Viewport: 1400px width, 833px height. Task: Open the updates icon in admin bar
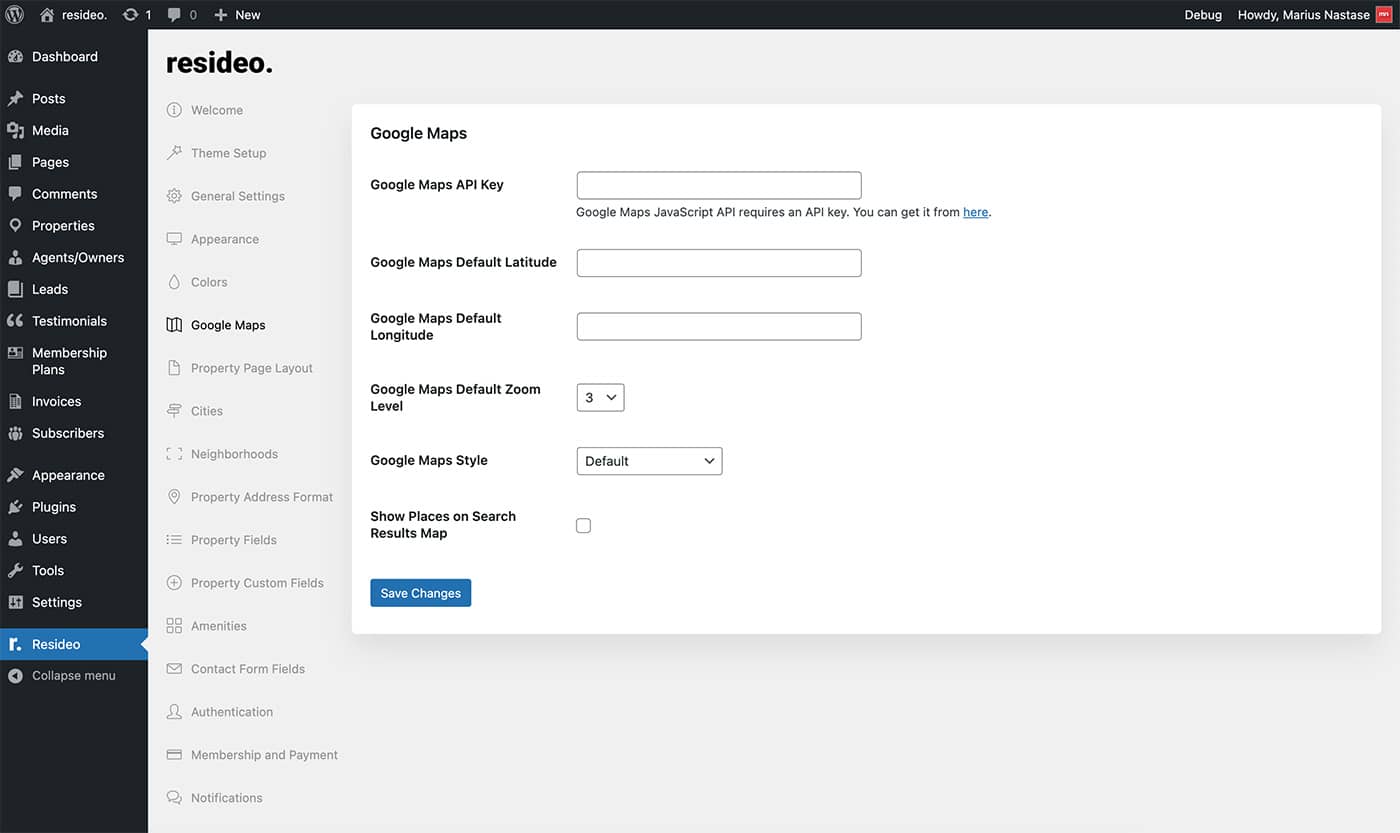point(130,15)
